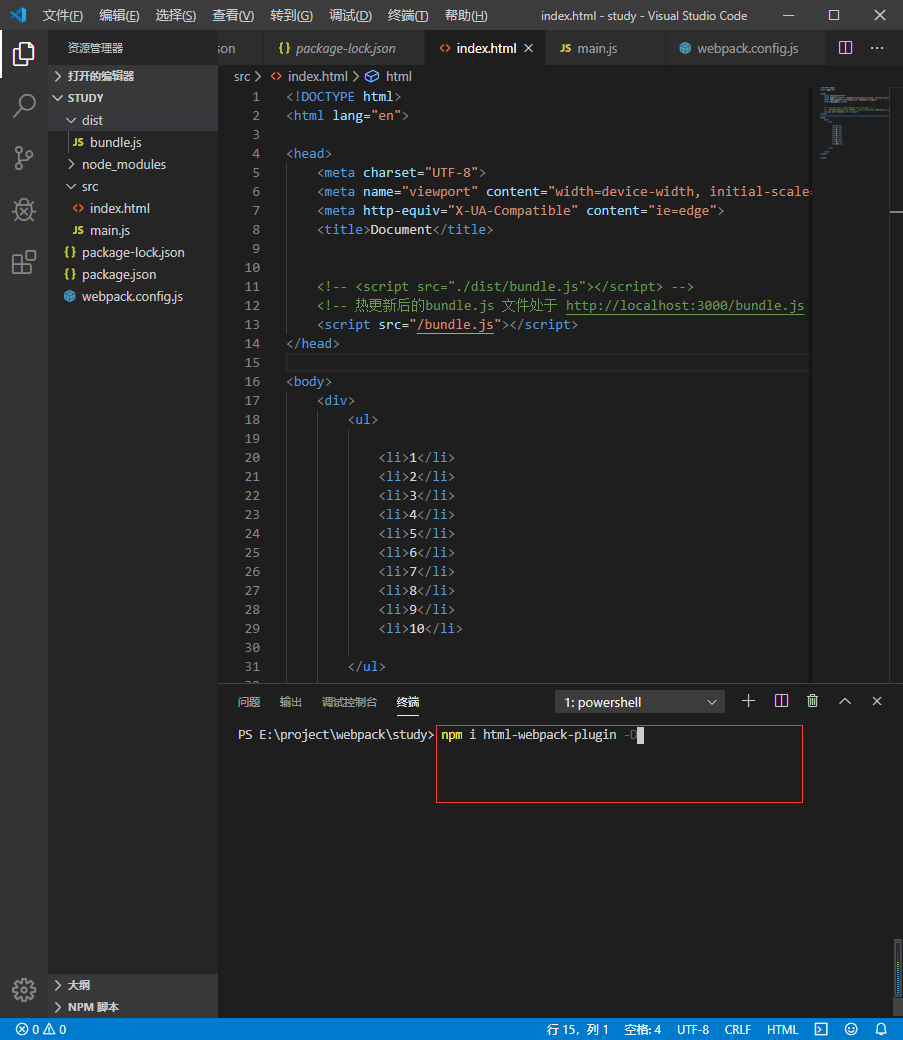This screenshot has width=903, height=1040.
Task: Click the terminal icon in status bar
Action: [x=821, y=1029]
